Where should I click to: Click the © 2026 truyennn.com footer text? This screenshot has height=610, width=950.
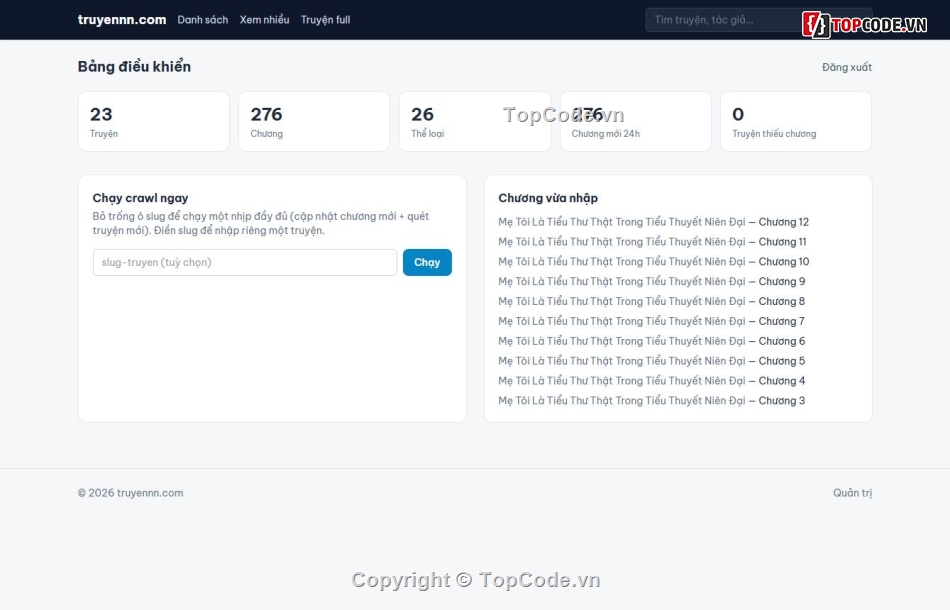[130, 493]
